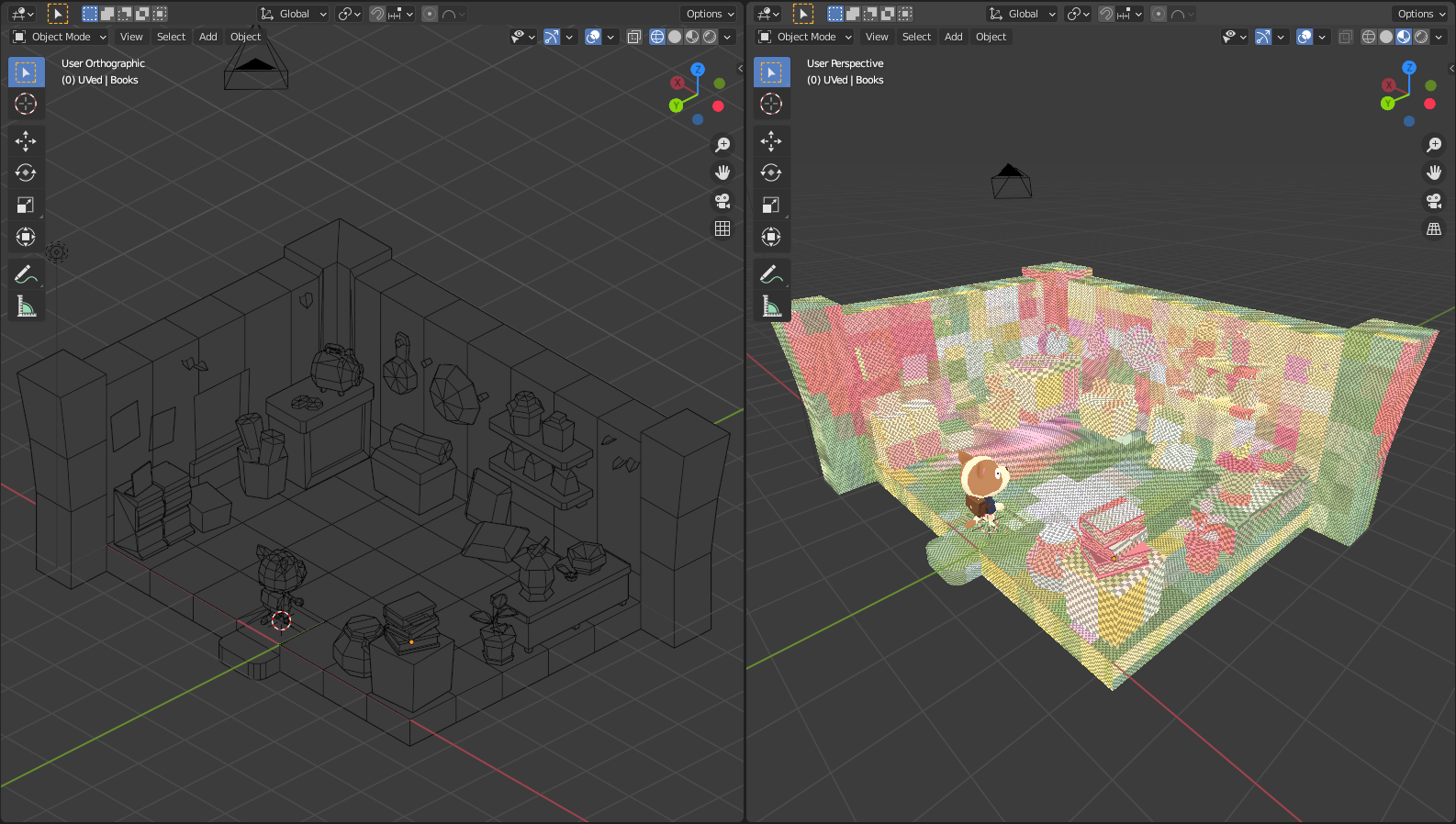Open View menu in right viewport
Image resolution: width=1456 pixels, height=824 pixels.
tap(877, 37)
